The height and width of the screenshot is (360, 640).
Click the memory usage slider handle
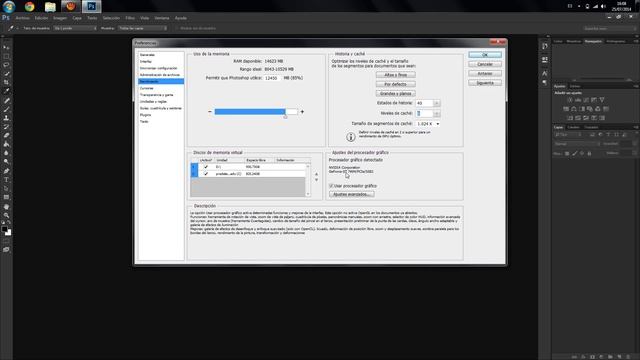click(x=285, y=116)
